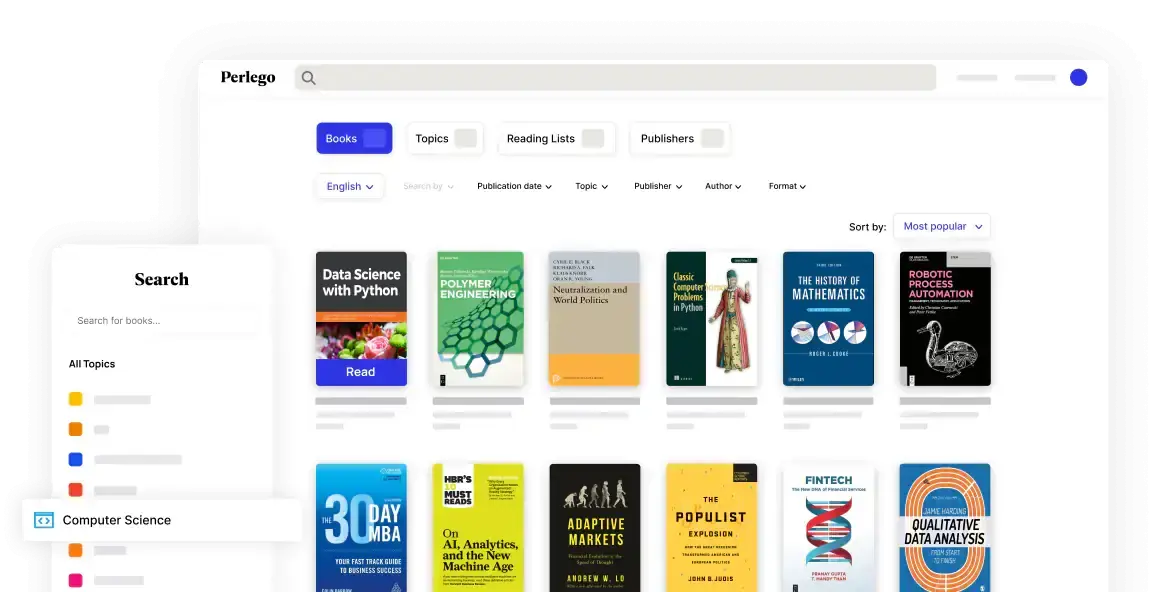1169x592 pixels.
Task: Switch to the Books tab
Action: pos(354,139)
